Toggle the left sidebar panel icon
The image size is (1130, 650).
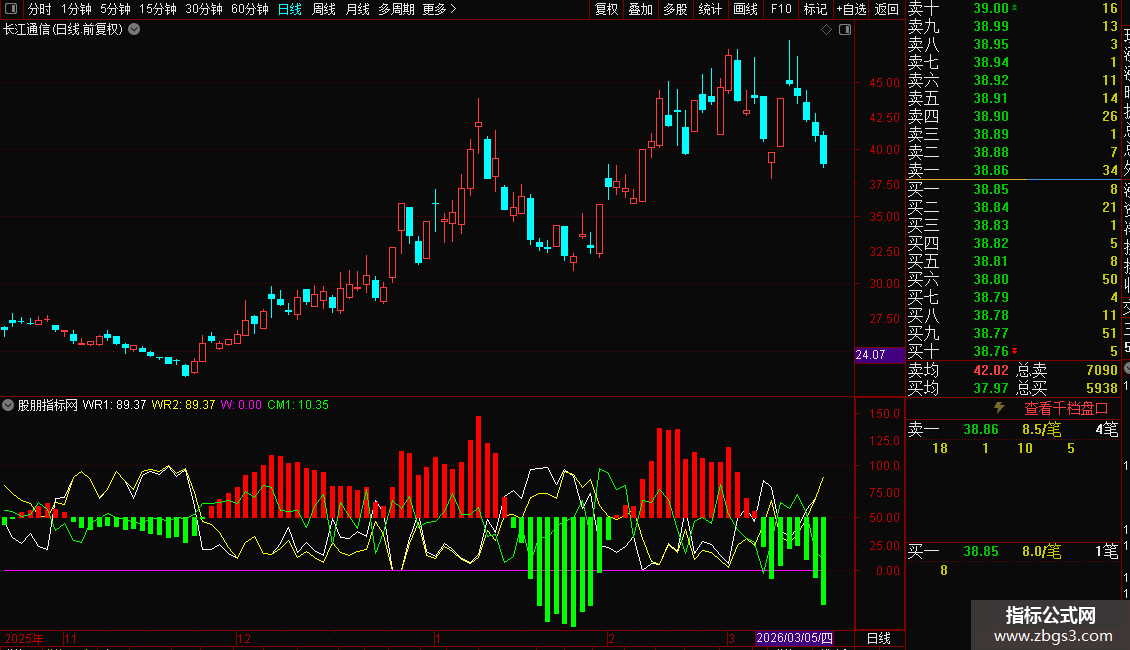point(11,9)
